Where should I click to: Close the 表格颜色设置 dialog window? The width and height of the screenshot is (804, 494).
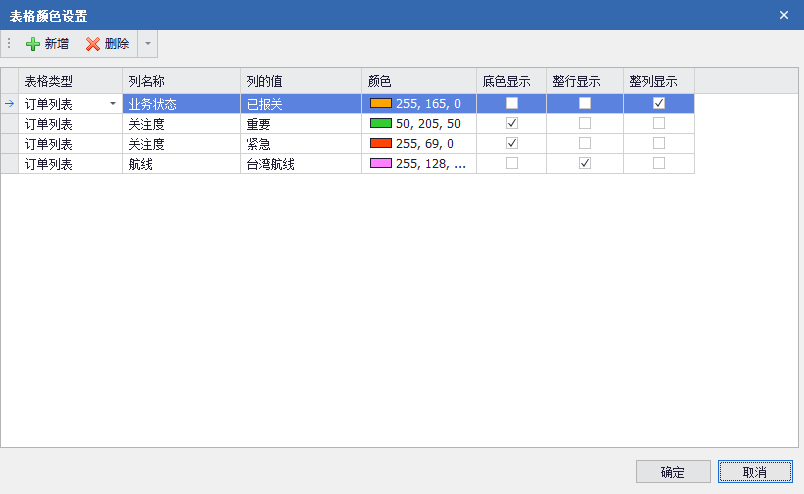[783, 15]
